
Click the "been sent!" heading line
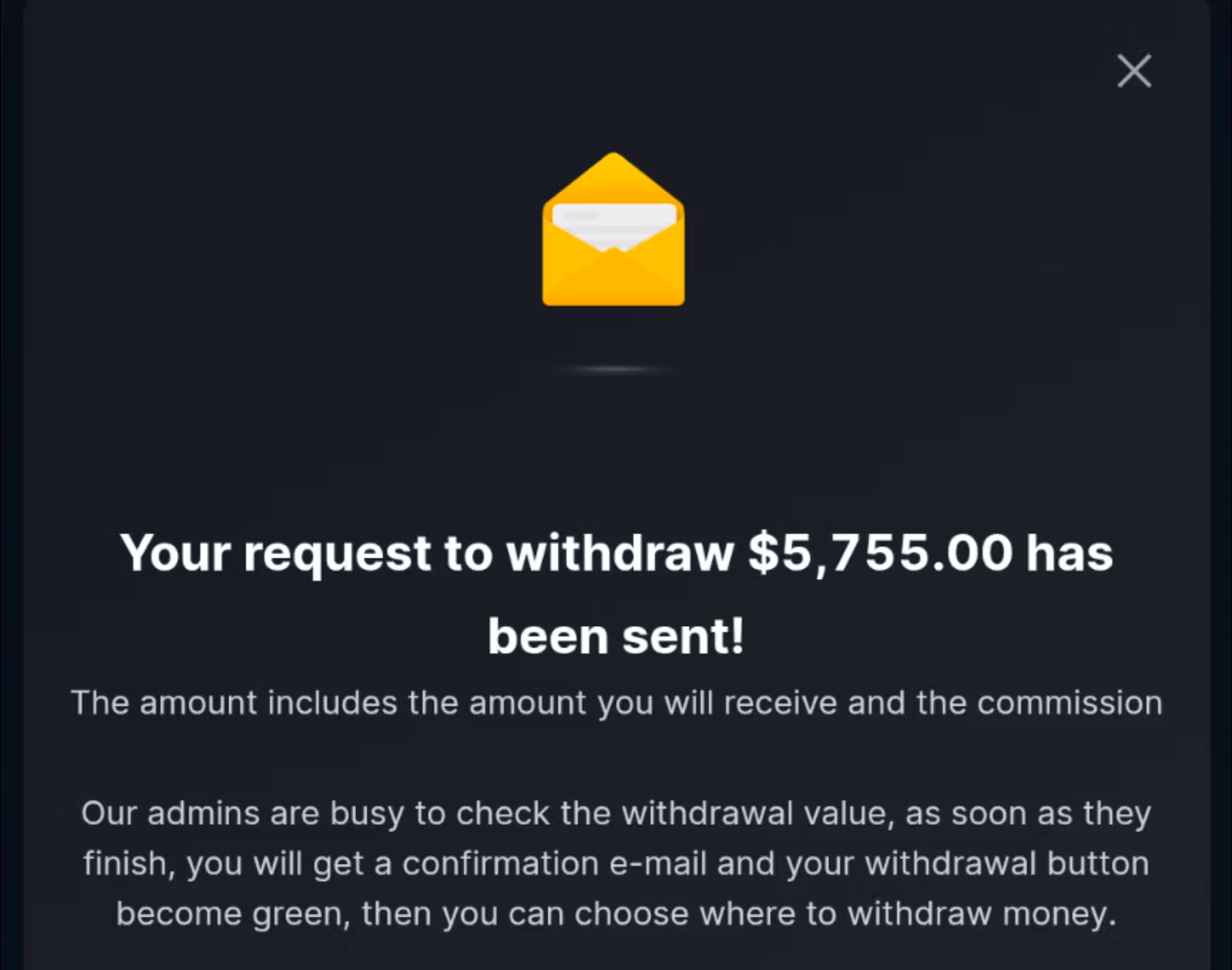coord(616,636)
